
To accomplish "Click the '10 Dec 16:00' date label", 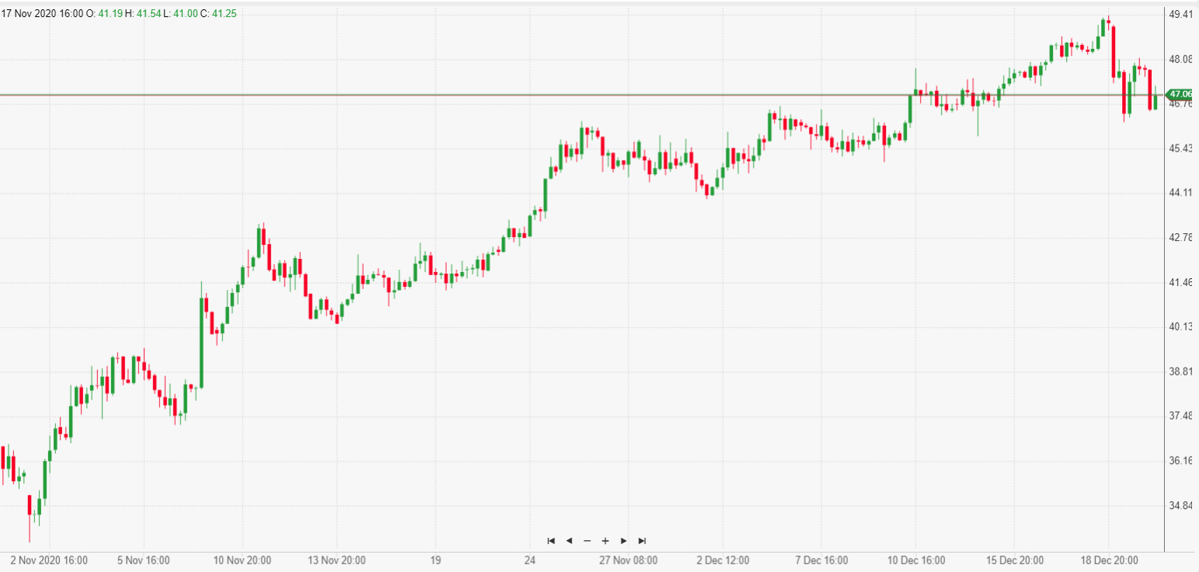I will tap(915, 561).
